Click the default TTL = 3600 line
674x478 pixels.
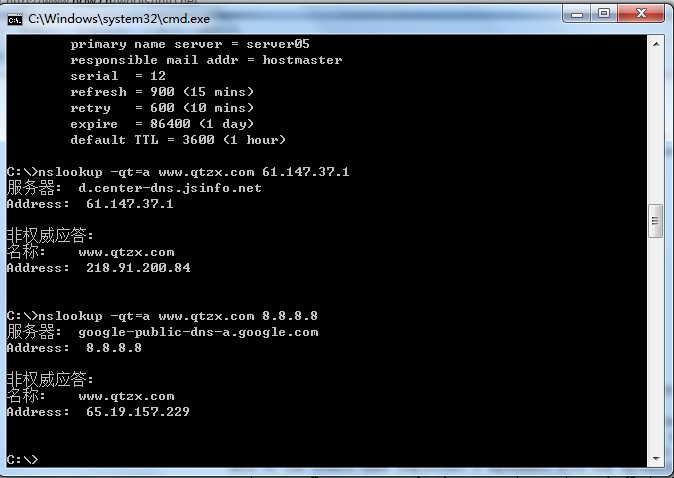point(178,140)
